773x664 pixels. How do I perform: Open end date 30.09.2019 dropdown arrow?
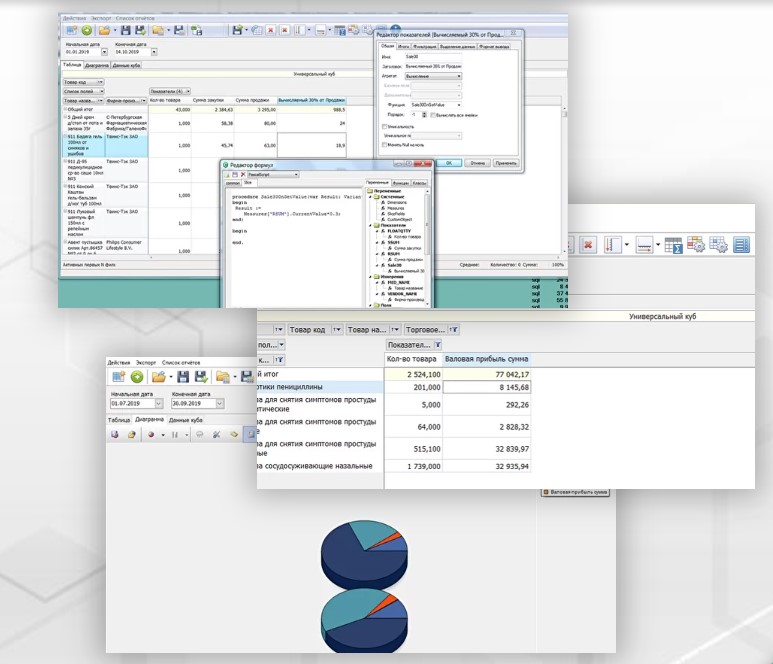coord(220,403)
